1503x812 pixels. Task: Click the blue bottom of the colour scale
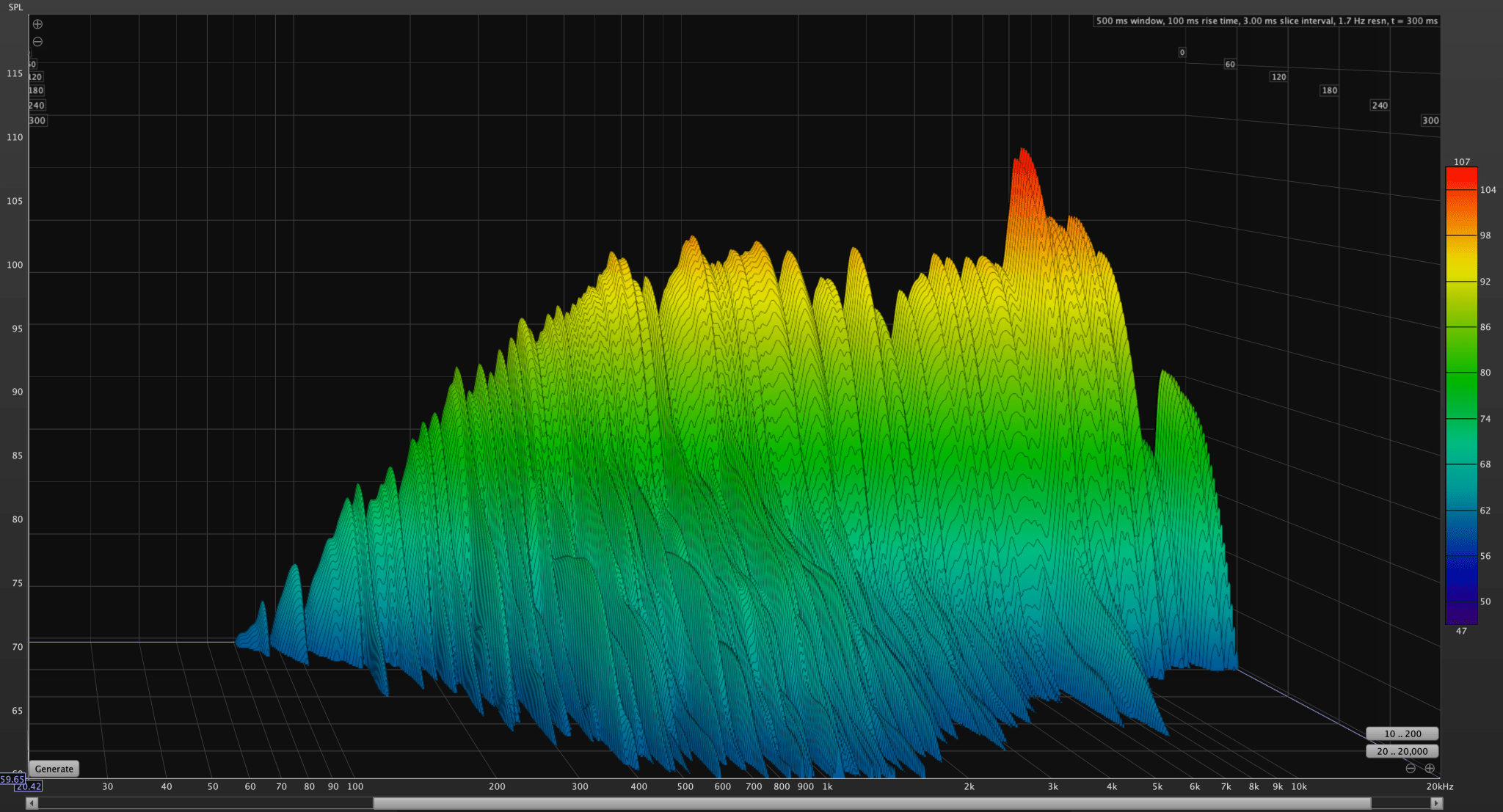coord(1461,579)
